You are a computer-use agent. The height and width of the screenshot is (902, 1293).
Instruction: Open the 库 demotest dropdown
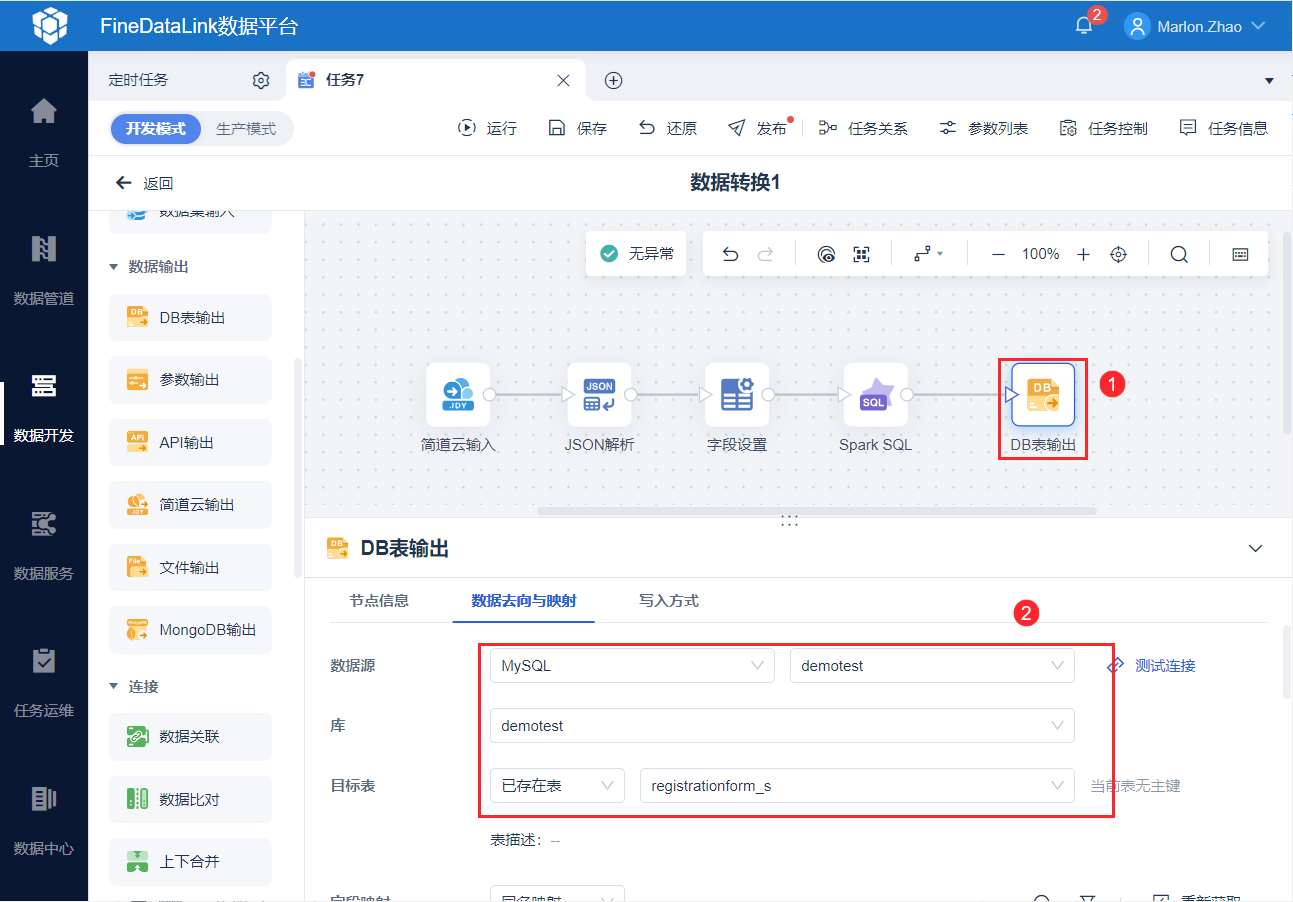[x=782, y=726]
